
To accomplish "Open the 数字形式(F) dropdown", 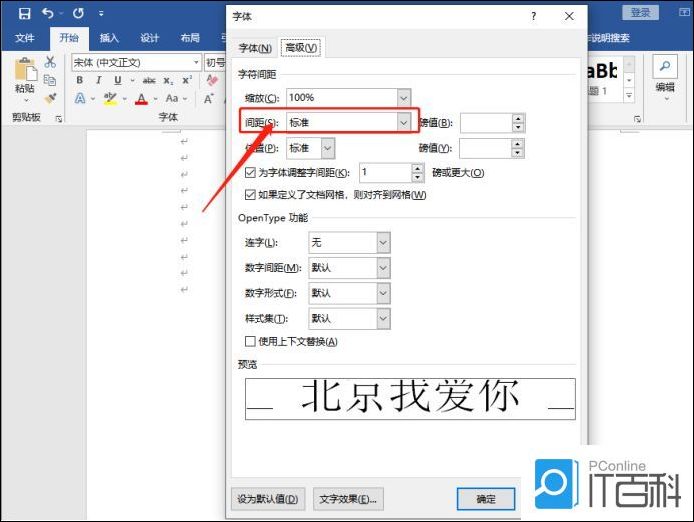I will [383, 293].
